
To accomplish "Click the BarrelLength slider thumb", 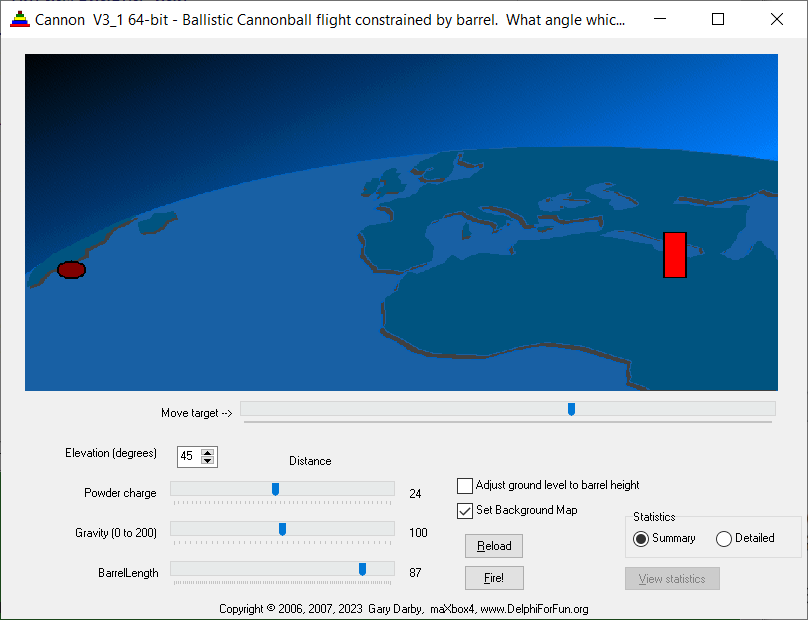I will 362,569.
